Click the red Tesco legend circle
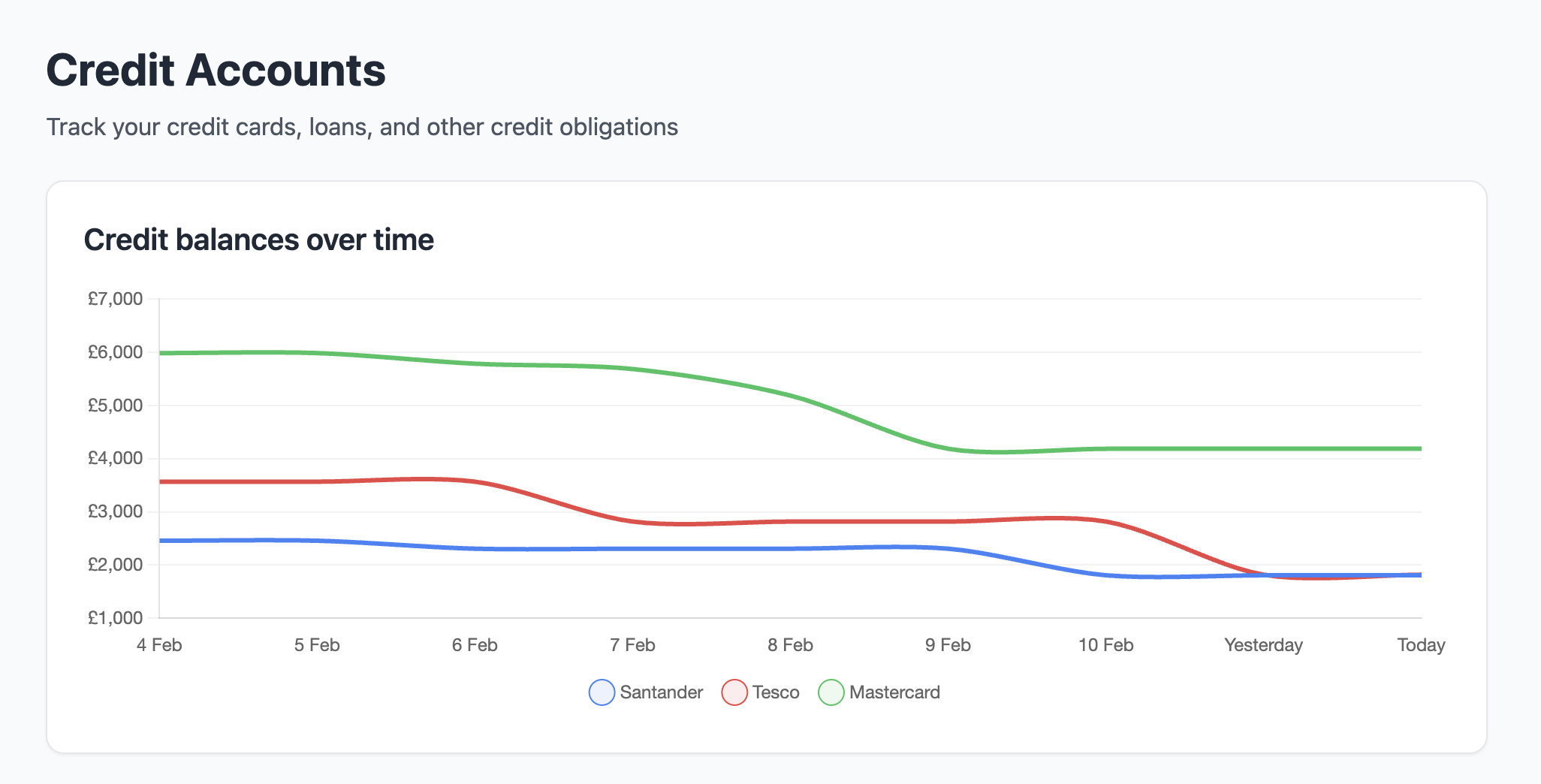Screen dimensions: 1541x784 734,692
